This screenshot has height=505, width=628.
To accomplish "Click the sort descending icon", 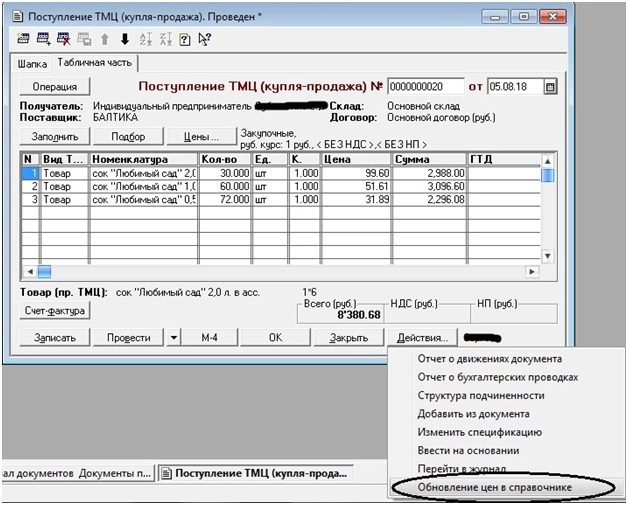I will coord(166,40).
